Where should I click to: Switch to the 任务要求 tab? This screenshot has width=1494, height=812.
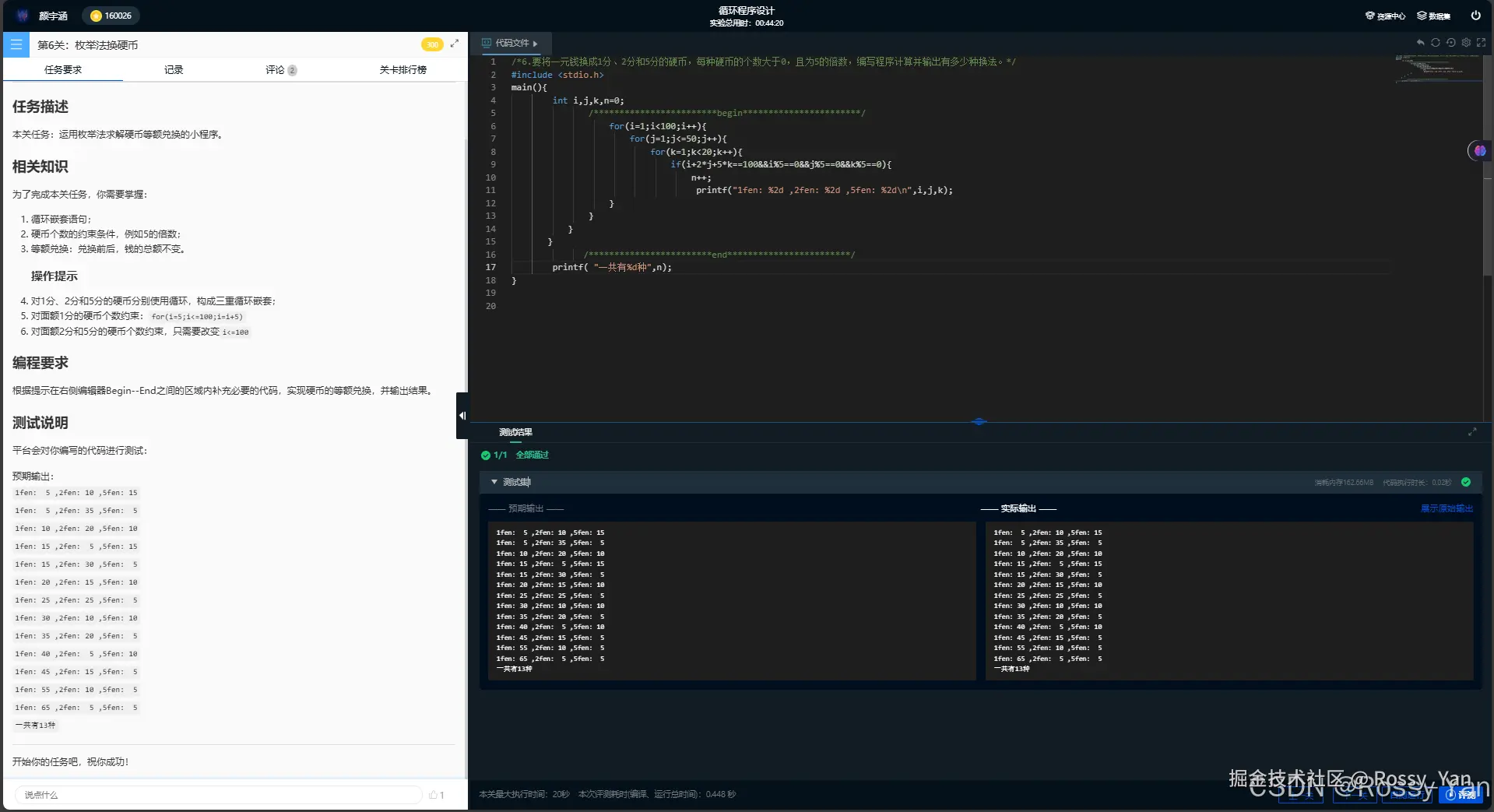tap(63, 69)
